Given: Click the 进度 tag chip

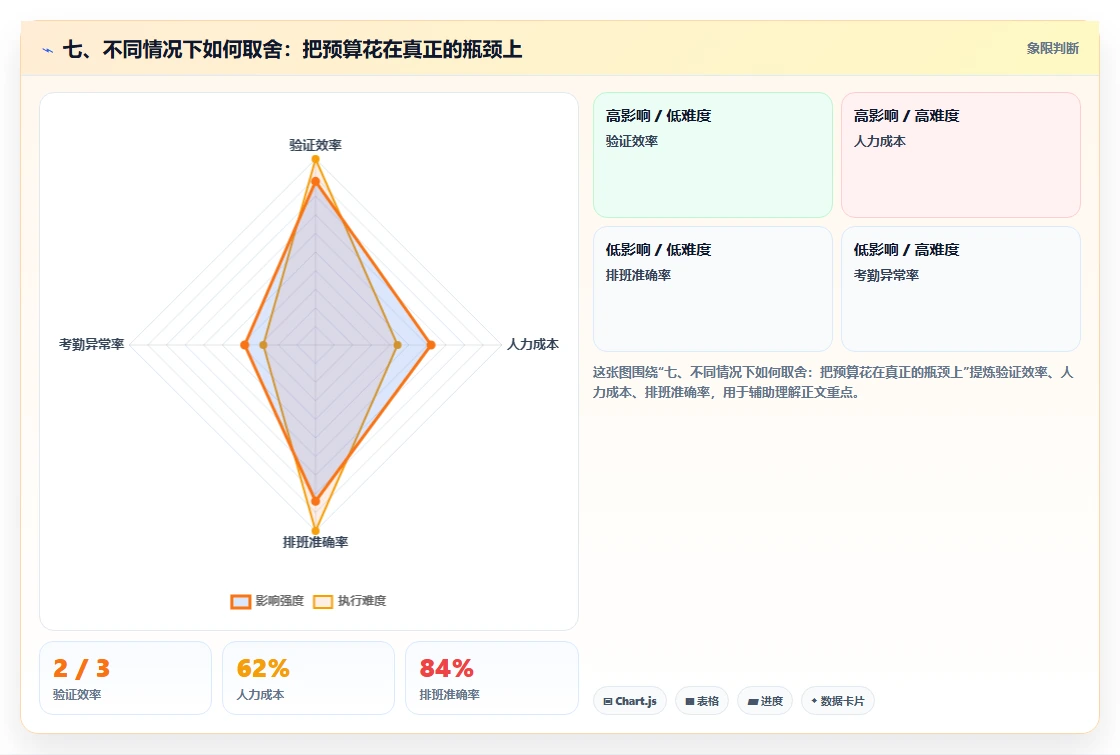Looking at the screenshot, I should point(765,701).
